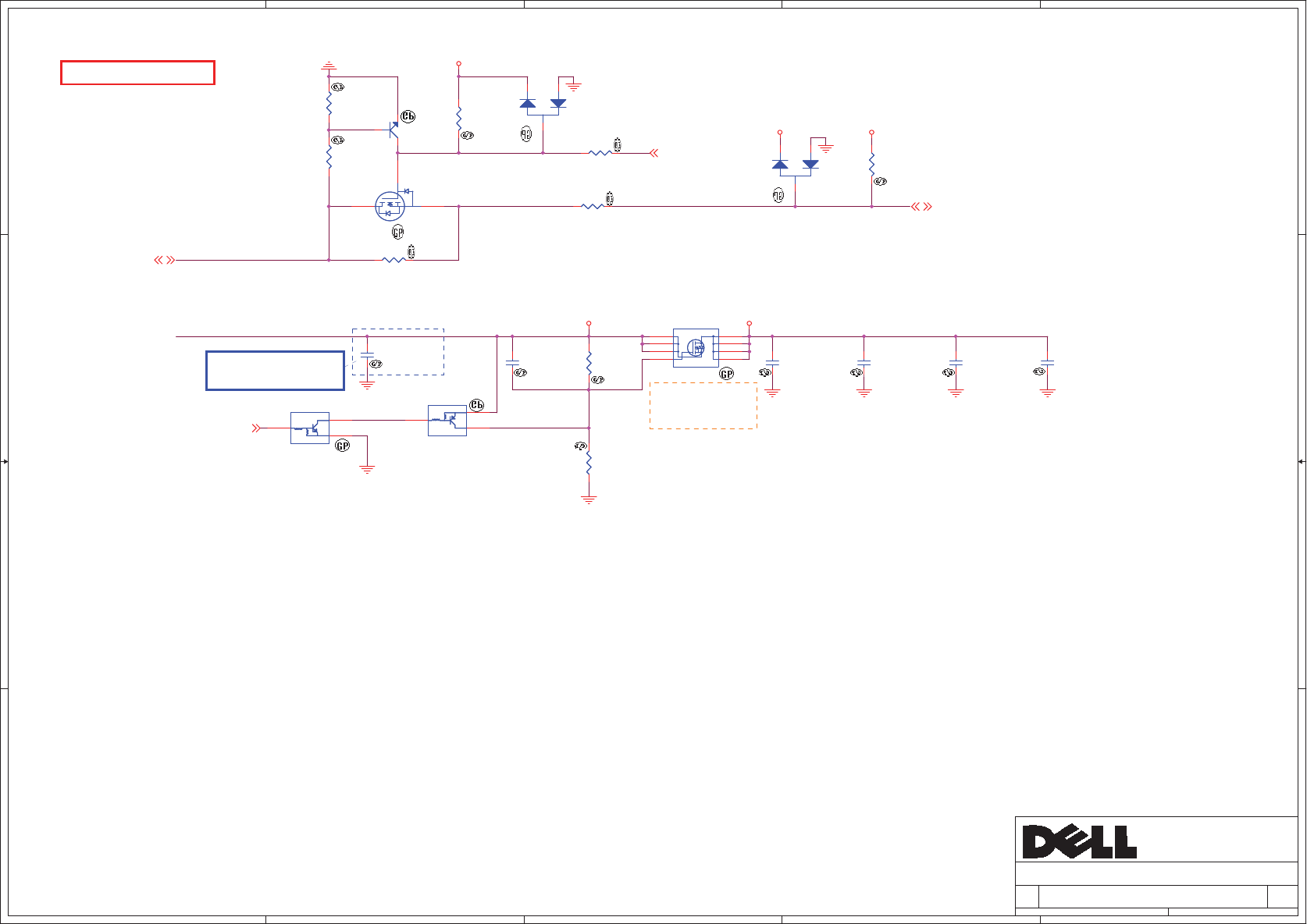
Task: Select the first output capacitor right of the MOSFET package
Action: point(772,363)
